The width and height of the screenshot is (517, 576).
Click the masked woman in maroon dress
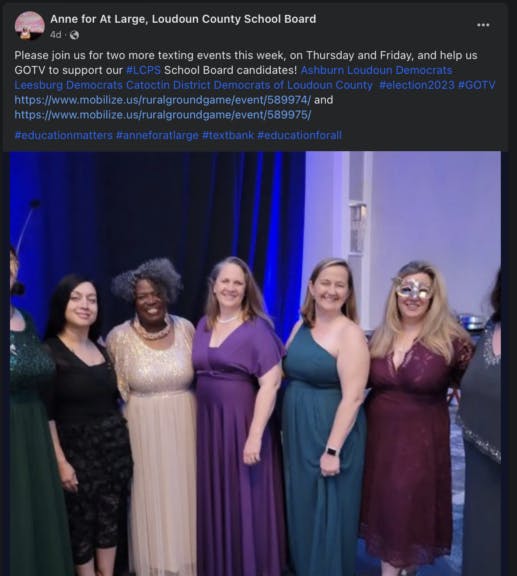pyautogui.click(x=413, y=415)
